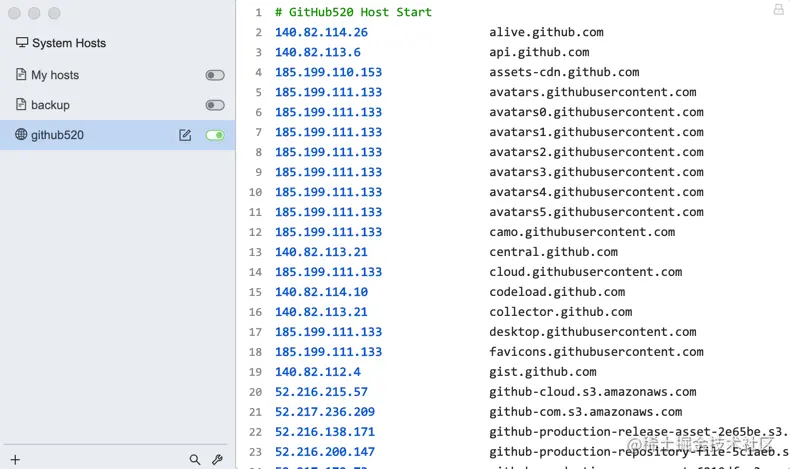Enable the My hosts toggle
Viewport: 790px width, 469px height.
[215, 75]
